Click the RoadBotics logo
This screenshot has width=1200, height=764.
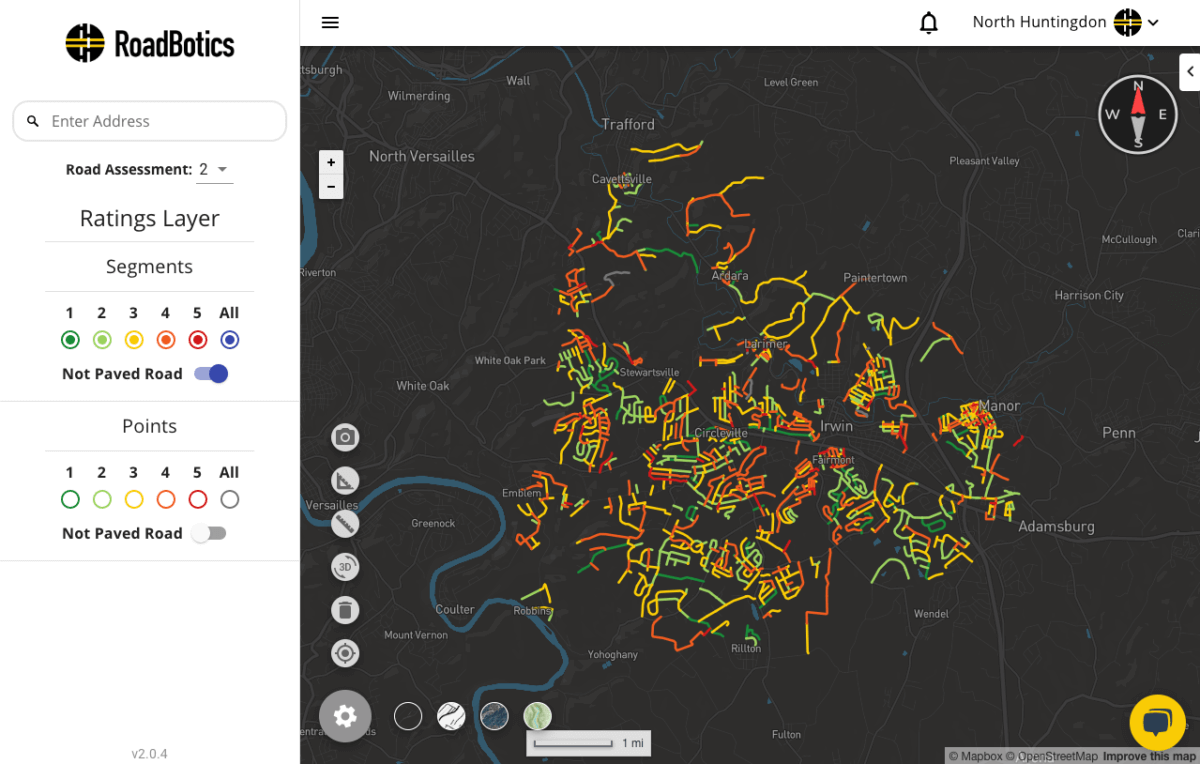click(150, 43)
